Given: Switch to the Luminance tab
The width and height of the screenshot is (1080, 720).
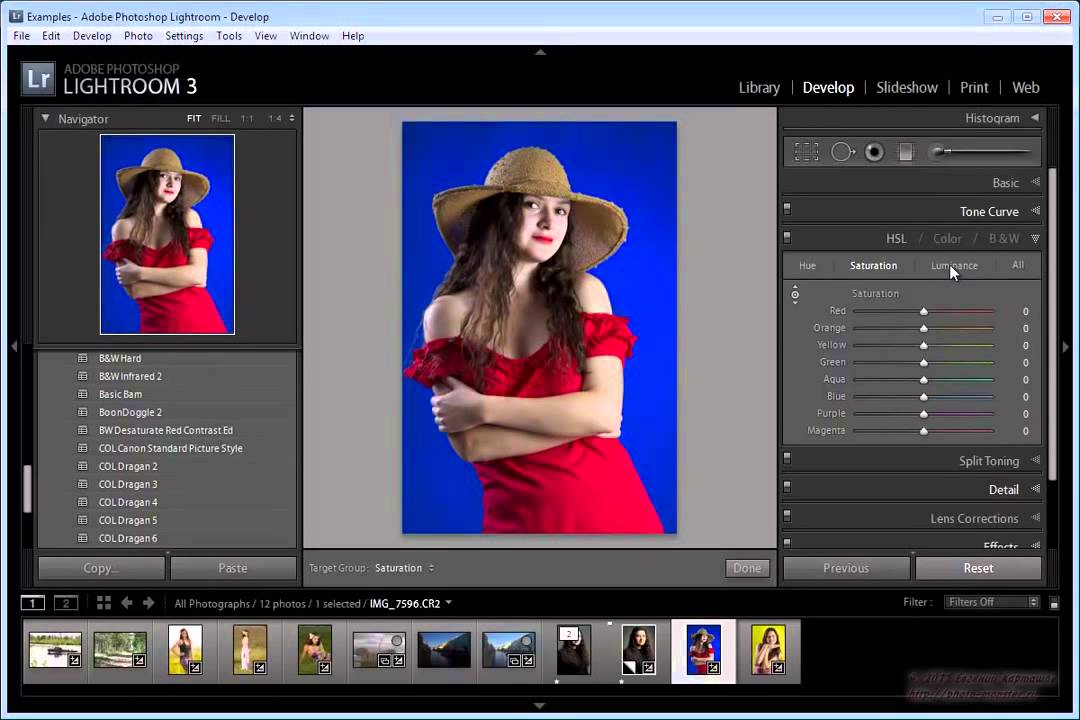Looking at the screenshot, I should coord(954,265).
